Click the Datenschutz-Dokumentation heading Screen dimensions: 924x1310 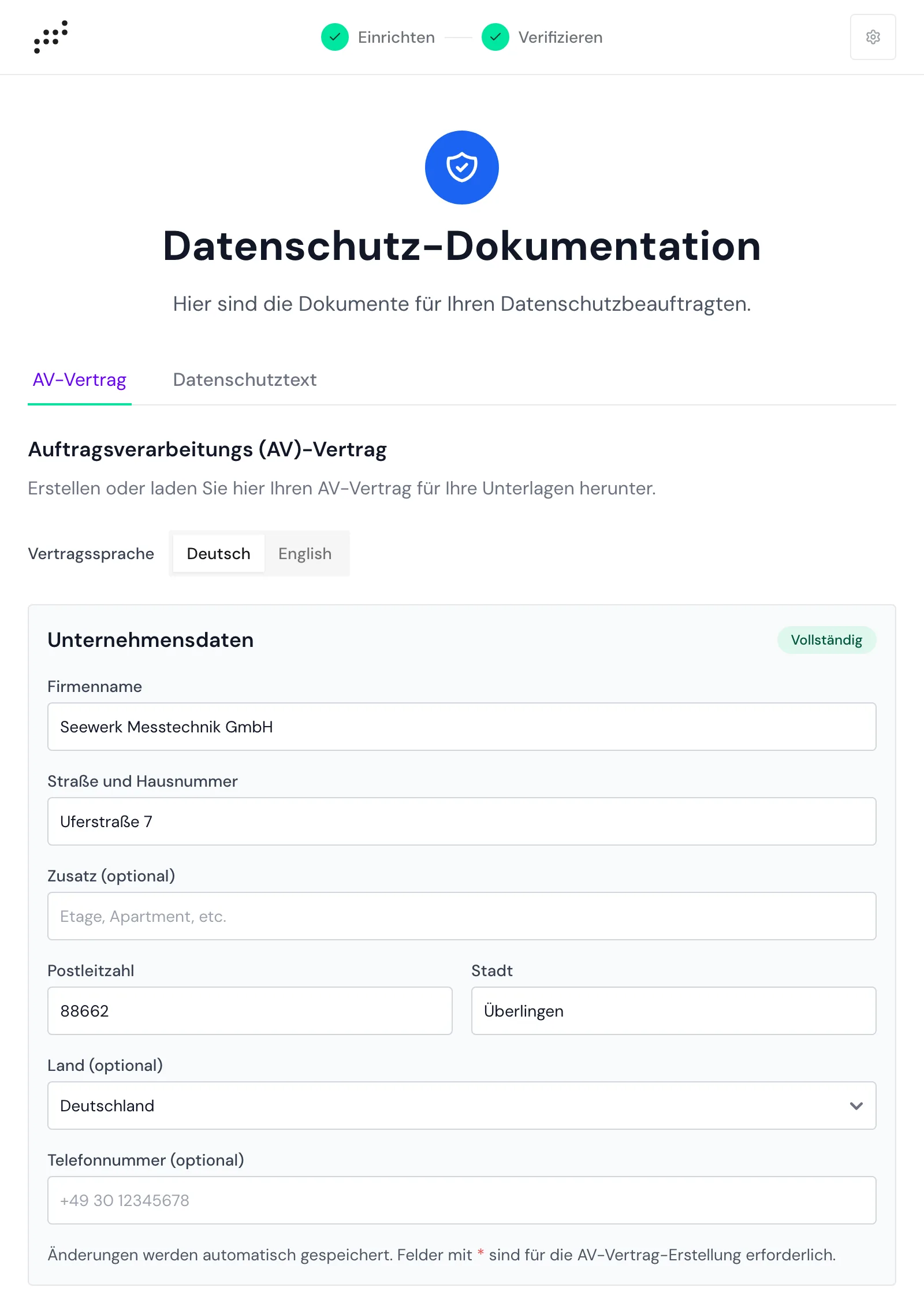pos(462,246)
